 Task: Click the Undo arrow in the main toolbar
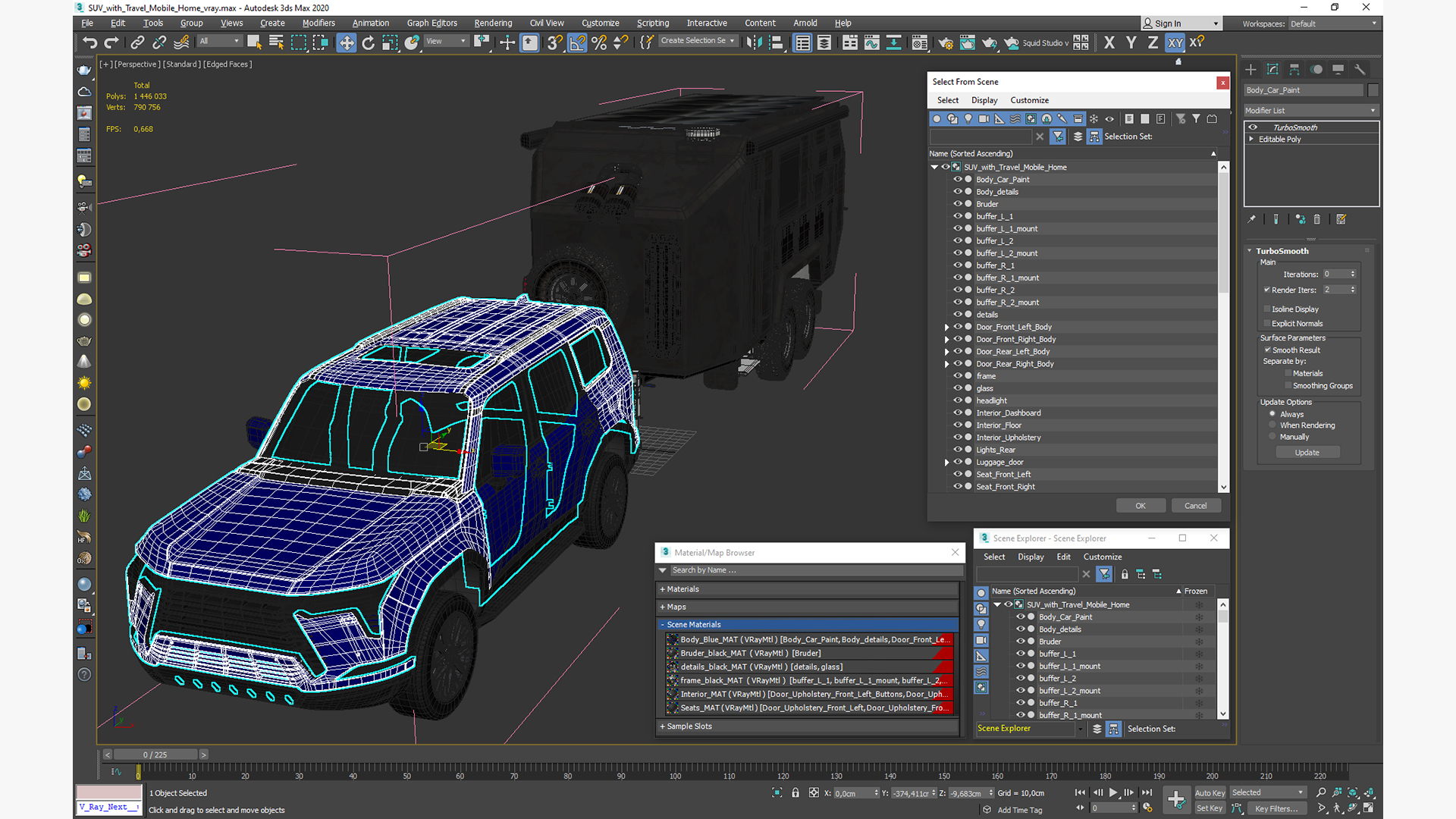pos(90,42)
